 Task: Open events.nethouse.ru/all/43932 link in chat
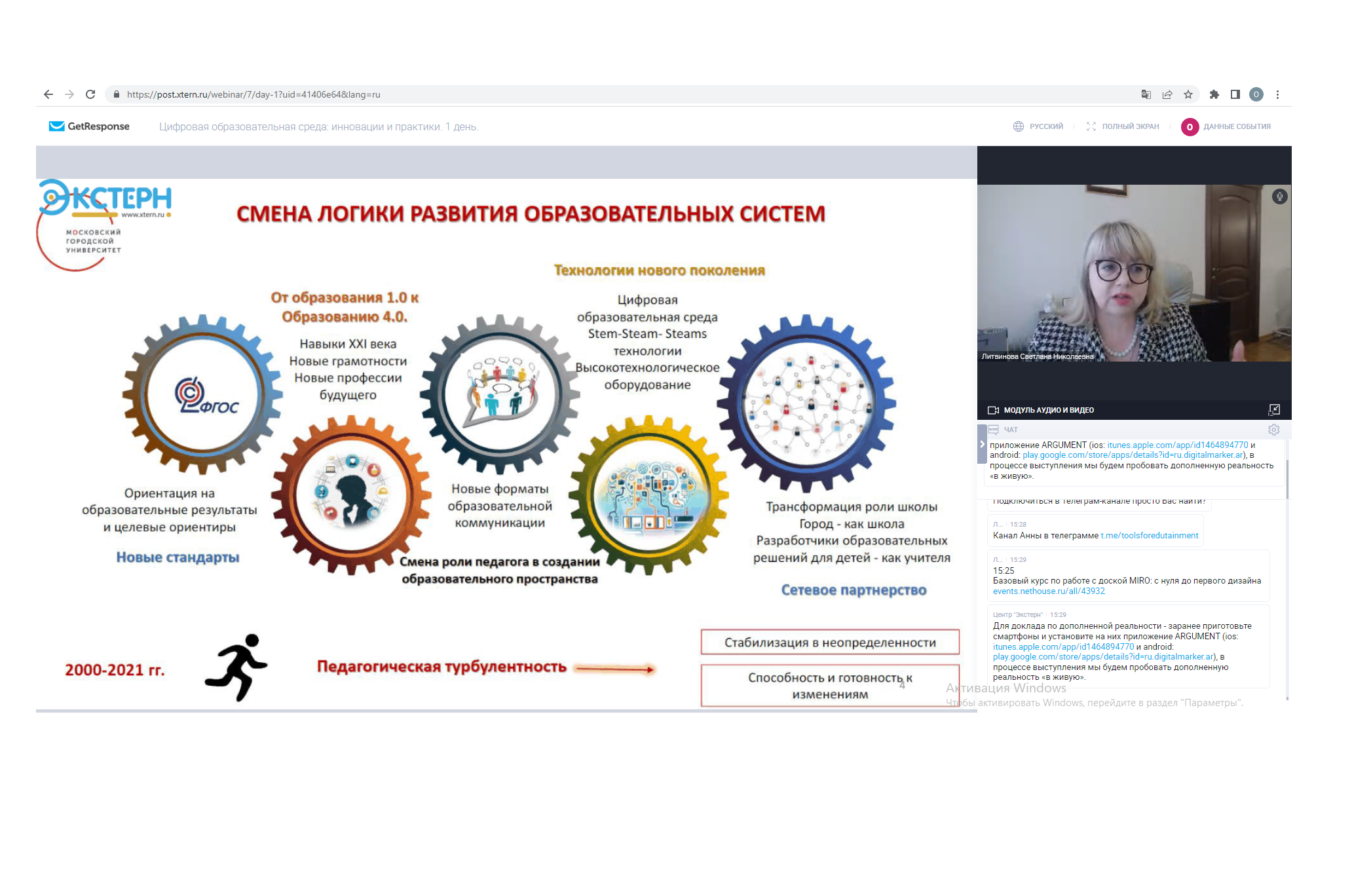coord(1048,591)
